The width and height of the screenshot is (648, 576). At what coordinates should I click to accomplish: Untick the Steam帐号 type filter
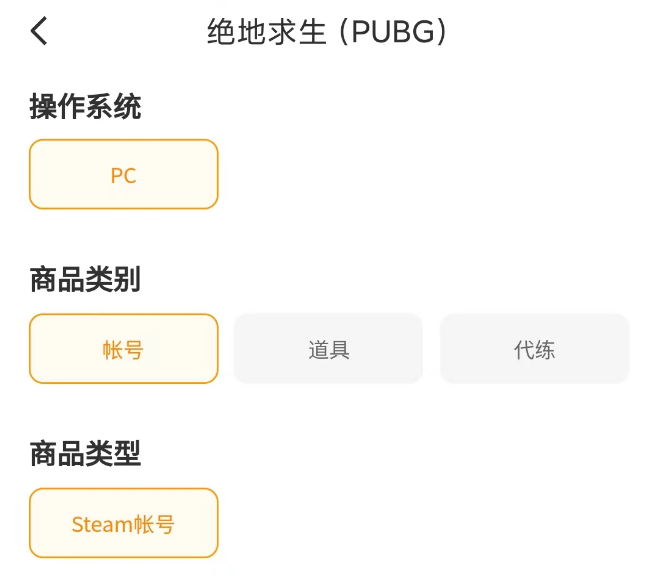pyautogui.click(x=124, y=523)
